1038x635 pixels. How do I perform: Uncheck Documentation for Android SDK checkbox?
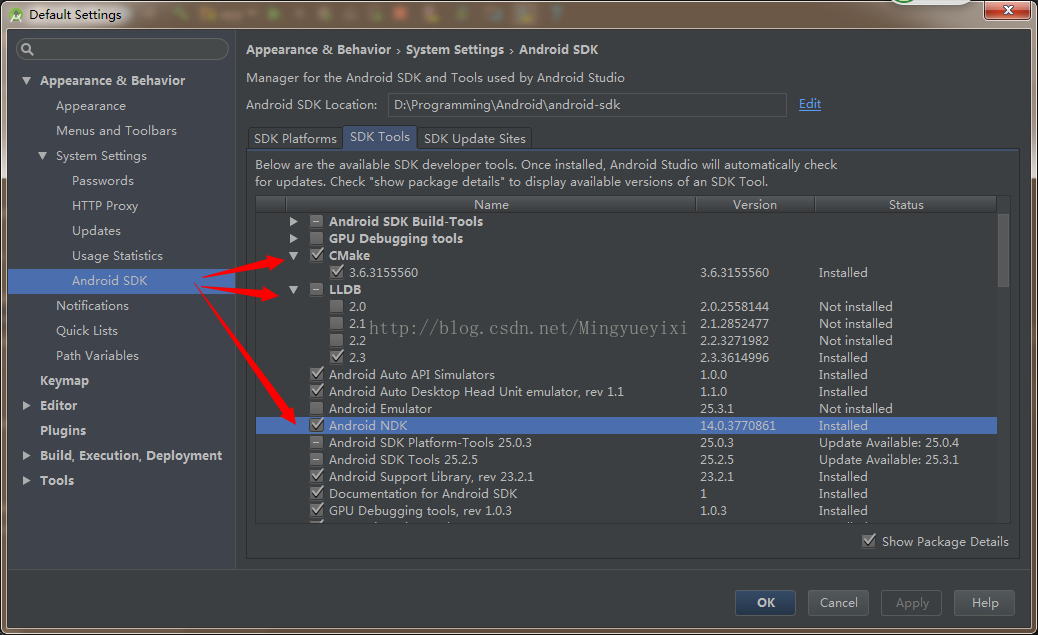[316, 493]
